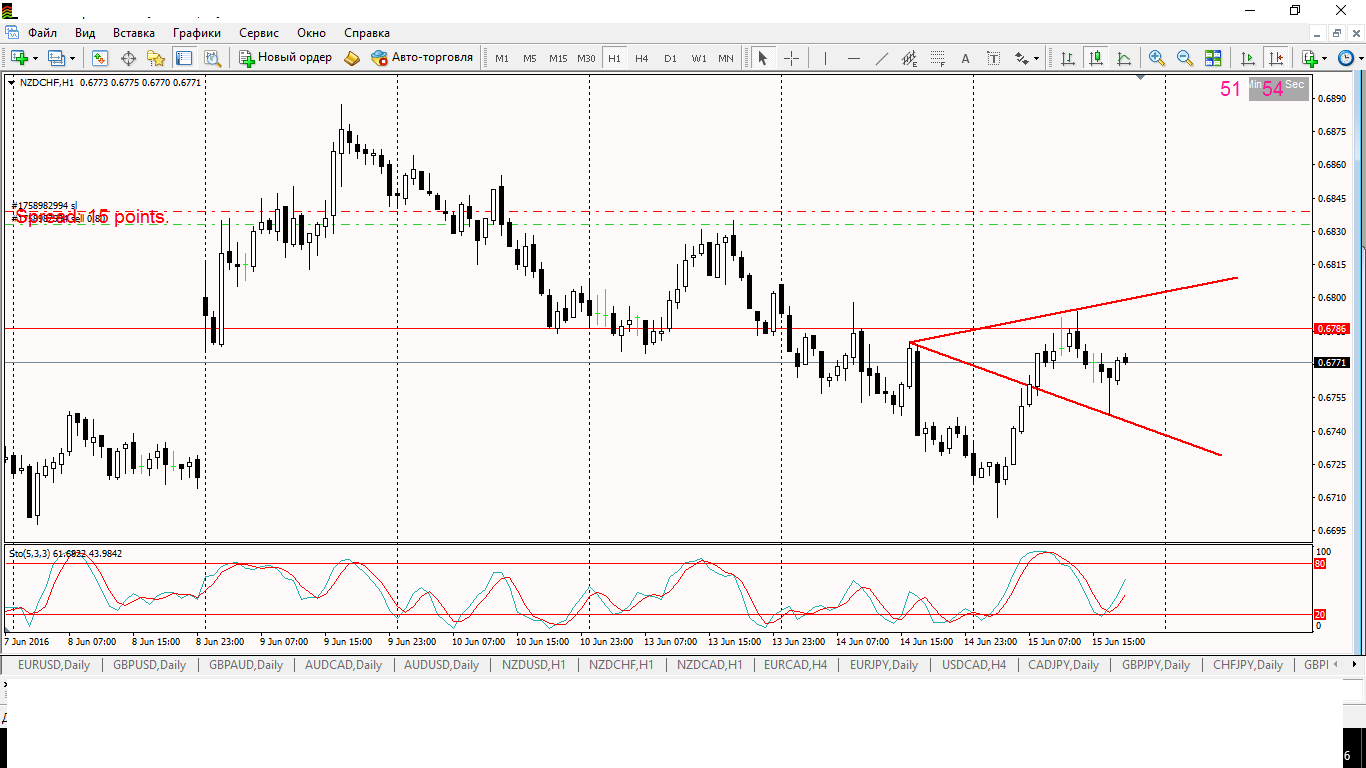This screenshot has height=768, width=1366.
Task: Choose the text tool marked A
Action: [x=965, y=58]
